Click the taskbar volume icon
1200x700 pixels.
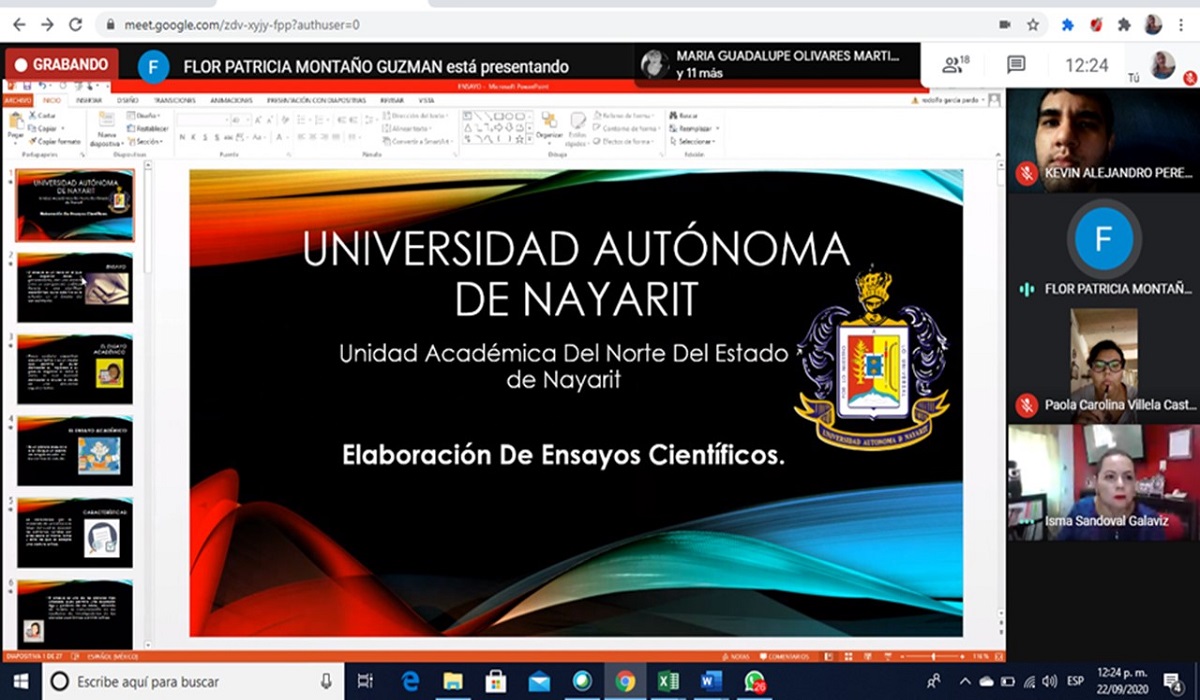tap(1048, 681)
